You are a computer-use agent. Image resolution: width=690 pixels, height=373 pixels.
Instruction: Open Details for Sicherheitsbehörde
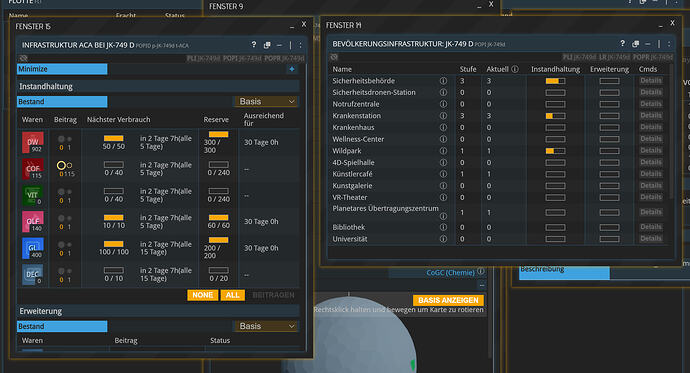pos(651,81)
